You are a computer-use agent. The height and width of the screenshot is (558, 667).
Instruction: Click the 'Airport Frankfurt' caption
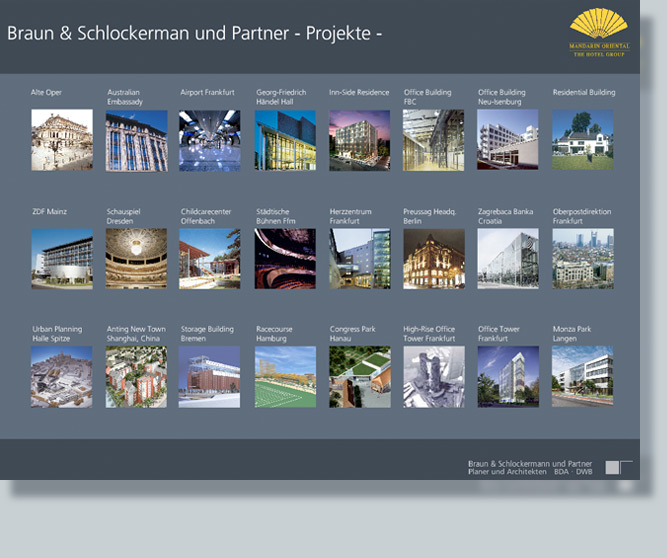click(207, 92)
